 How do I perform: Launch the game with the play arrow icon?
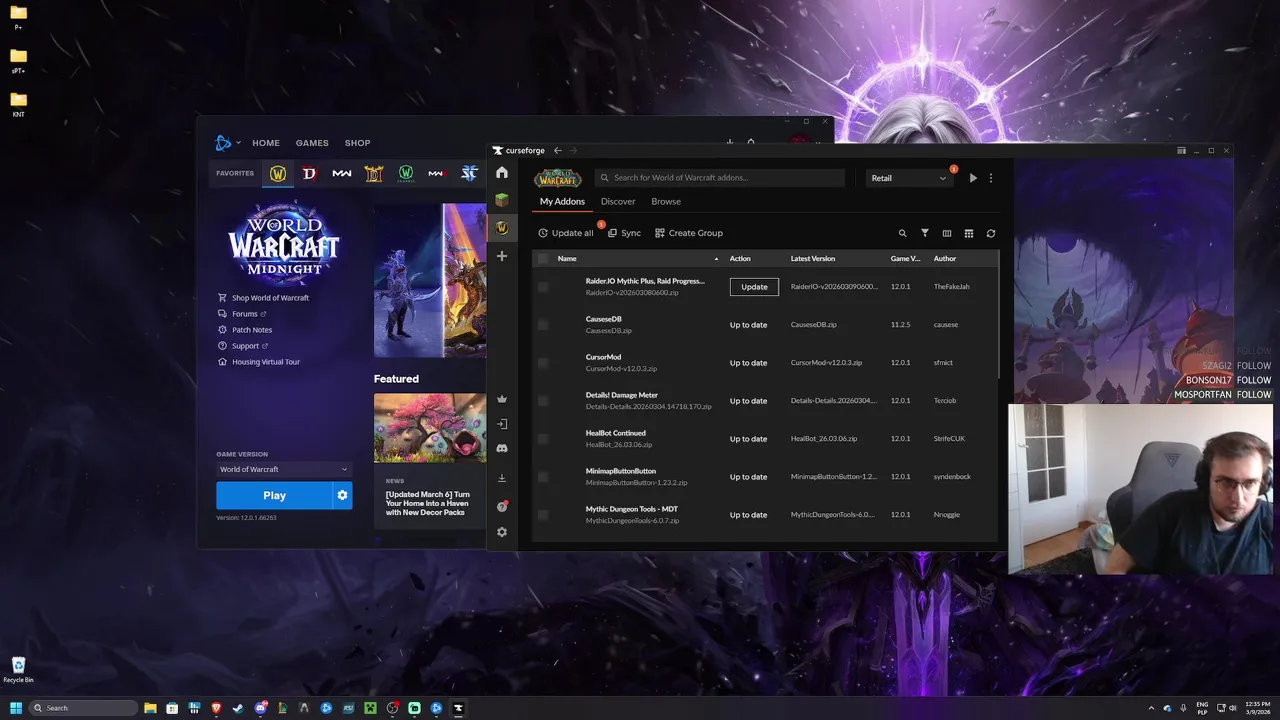(973, 178)
